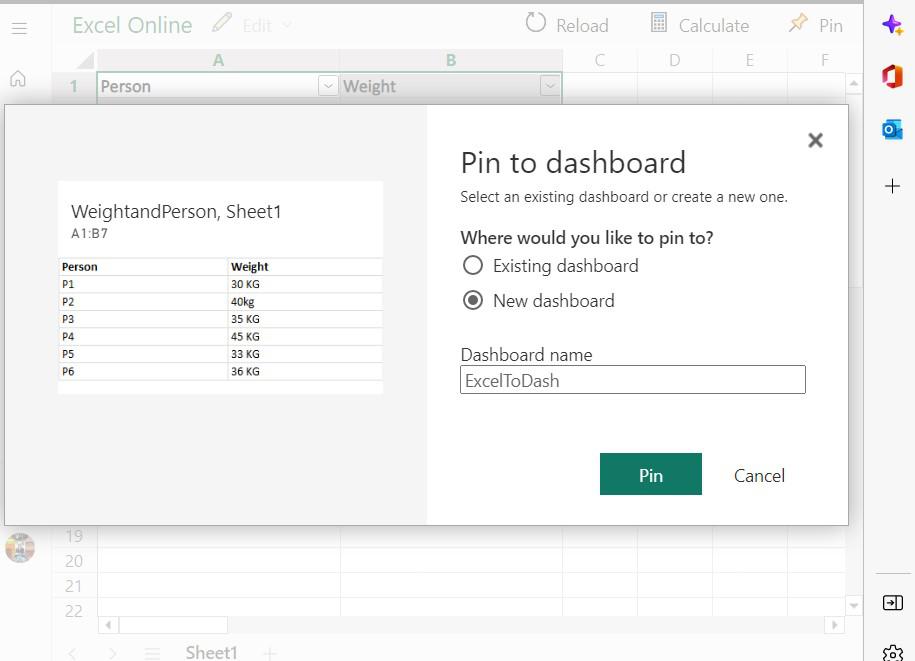Select column D header
The width and height of the screenshot is (915, 661).
point(675,60)
